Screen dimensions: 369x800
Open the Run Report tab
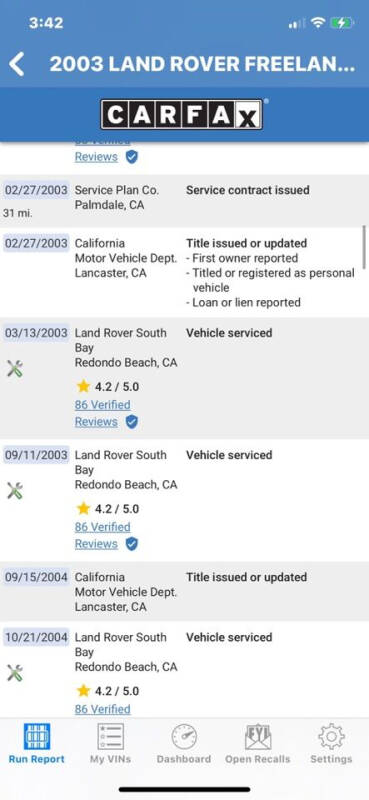37,743
